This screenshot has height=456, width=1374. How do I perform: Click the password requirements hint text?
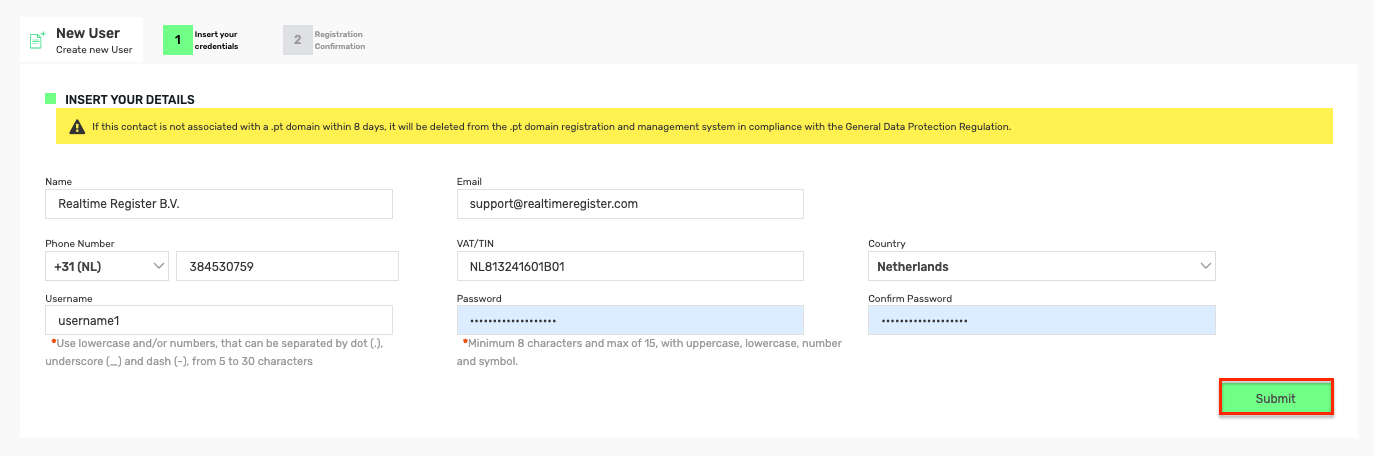(x=650, y=352)
